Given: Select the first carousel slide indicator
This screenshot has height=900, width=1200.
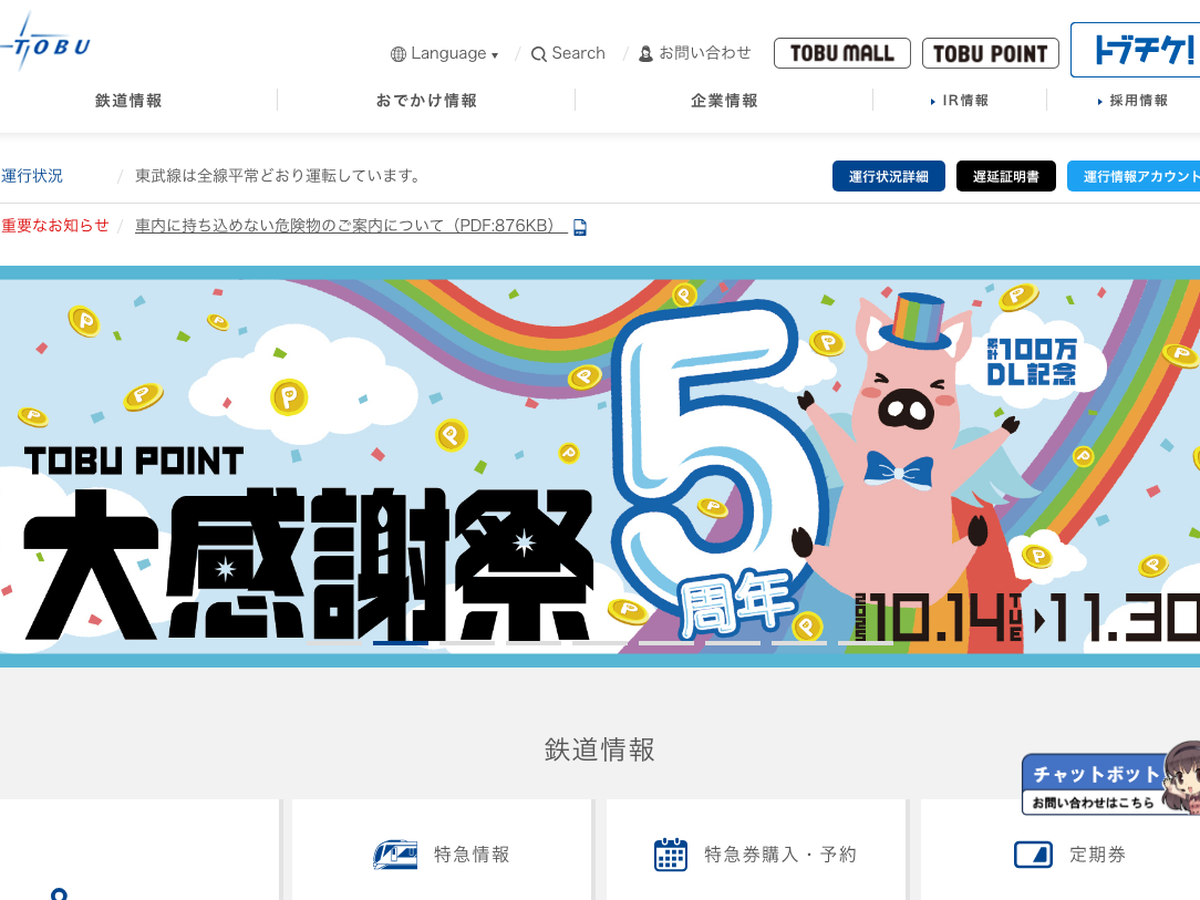Looking at the screenshot, I should (x=334, y=643).
